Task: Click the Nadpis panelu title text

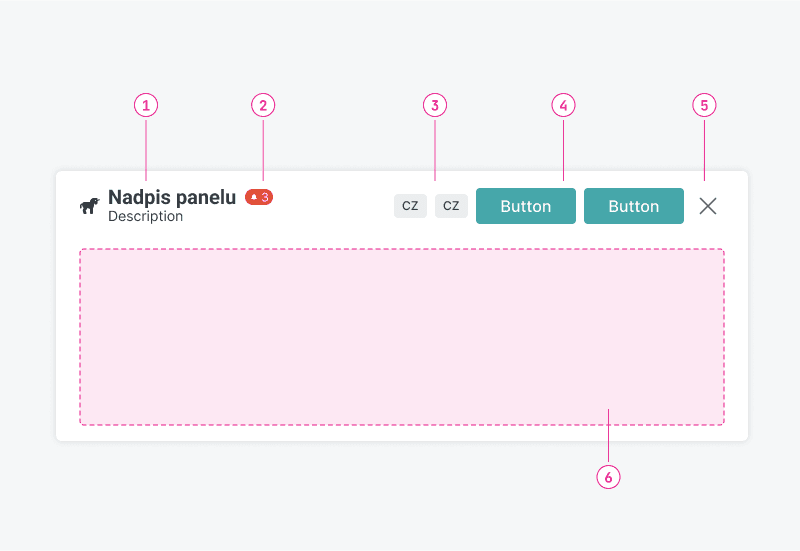Action: 171,197
